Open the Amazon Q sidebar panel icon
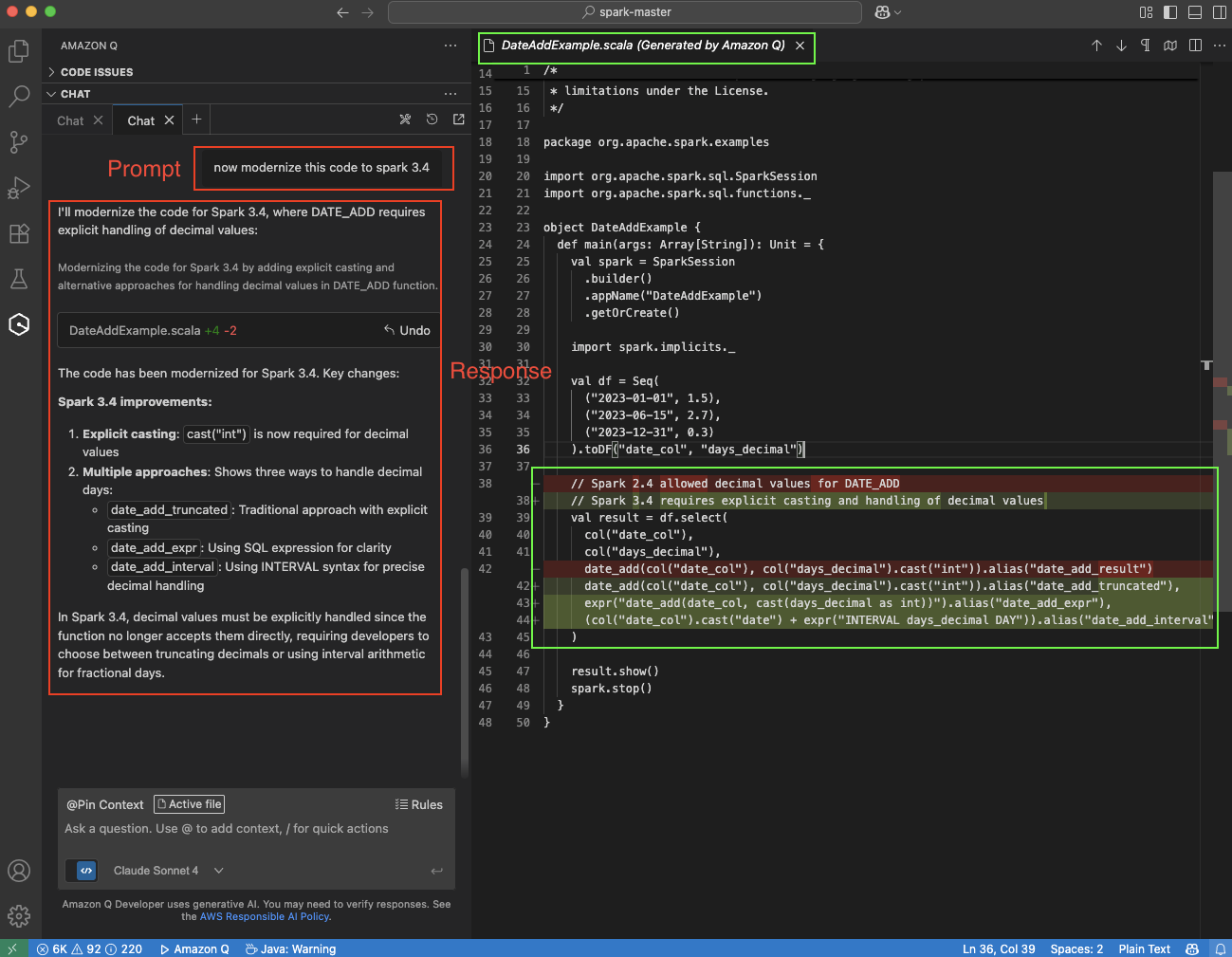Screen dimensions: 1232x957 [18, 324]
